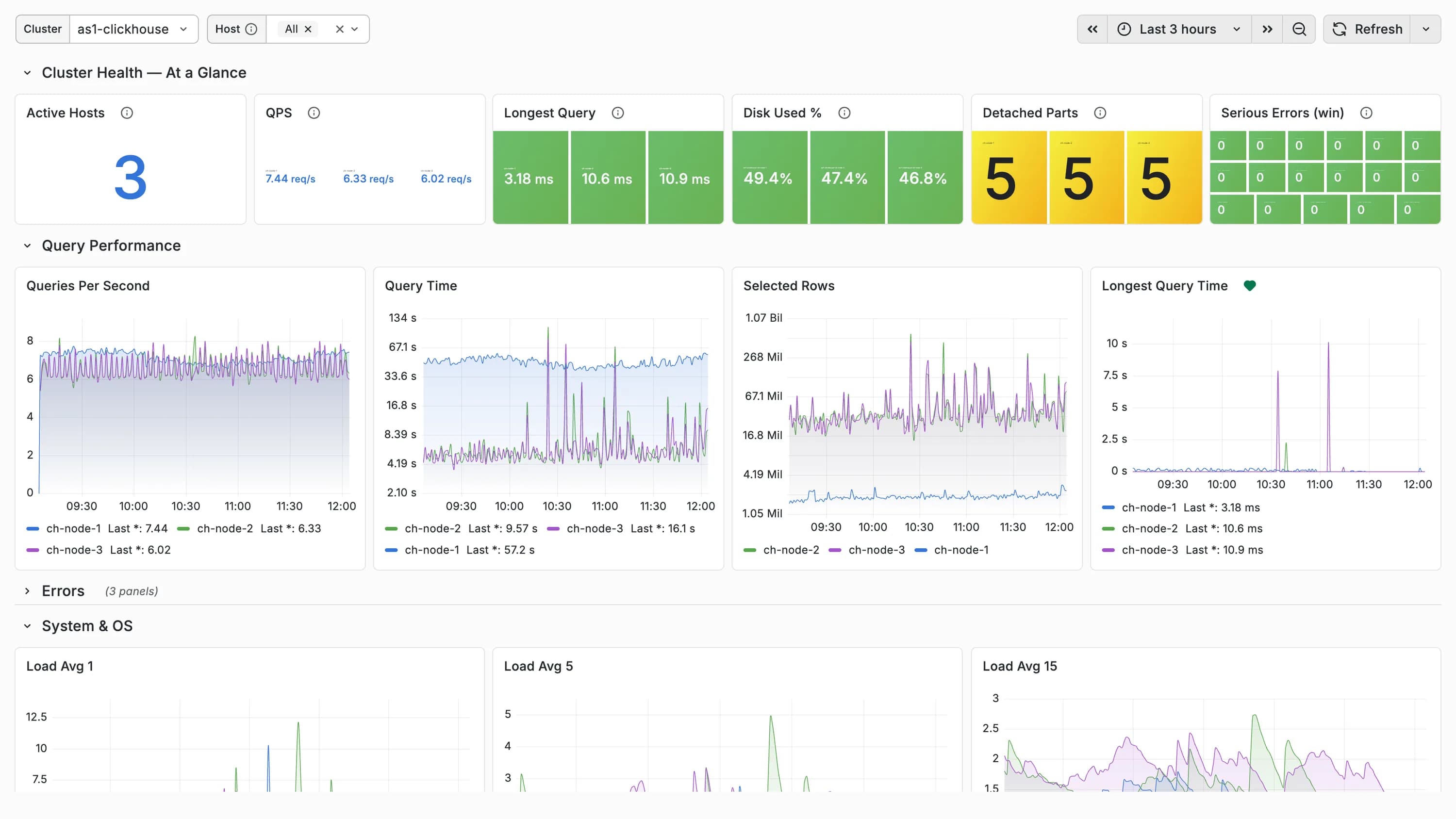
Task: Click Serious Errors (win) info icon
Action: pyautogui.click(x=1366, y=113)
